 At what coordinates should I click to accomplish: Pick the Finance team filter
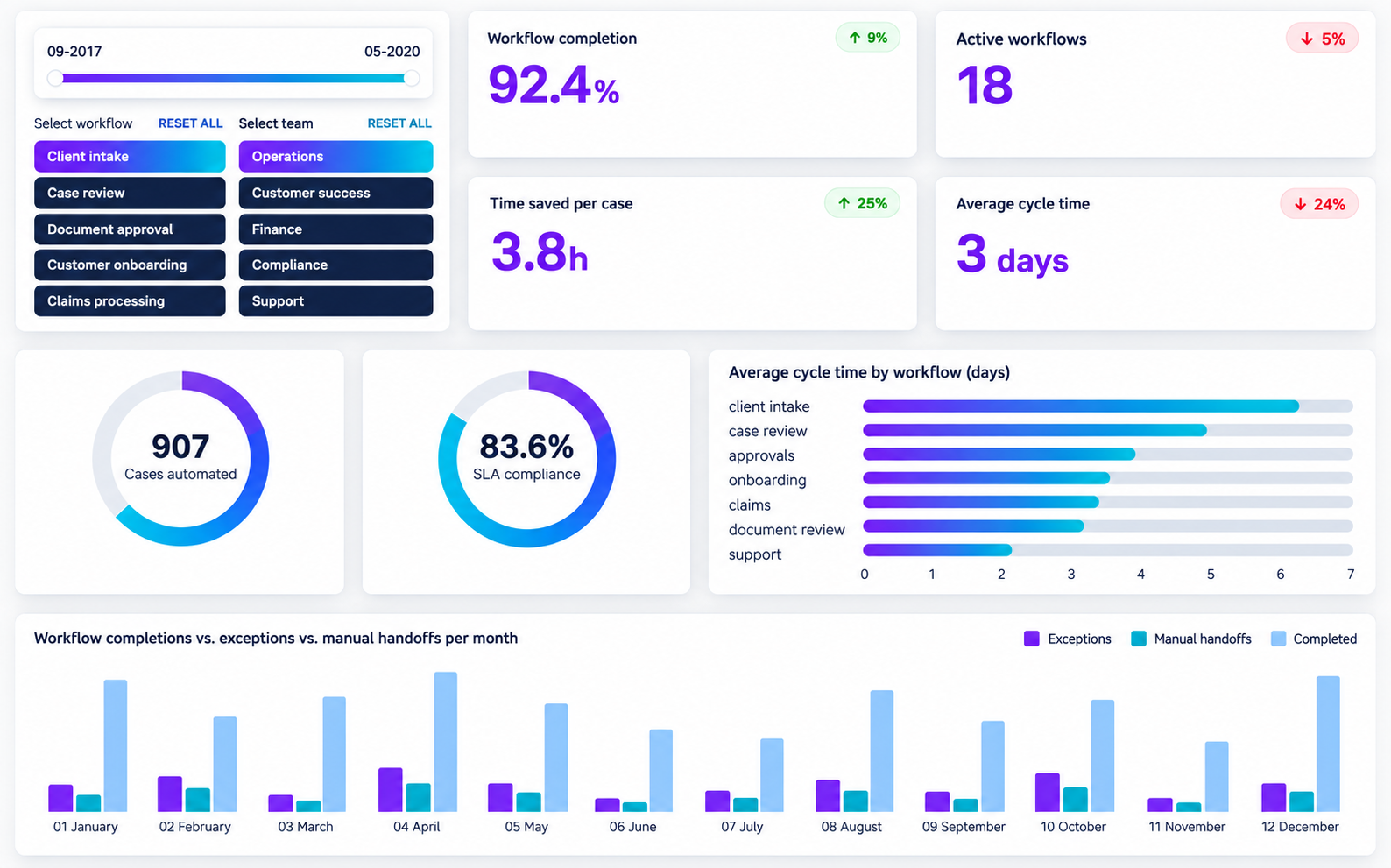(335, 229)
